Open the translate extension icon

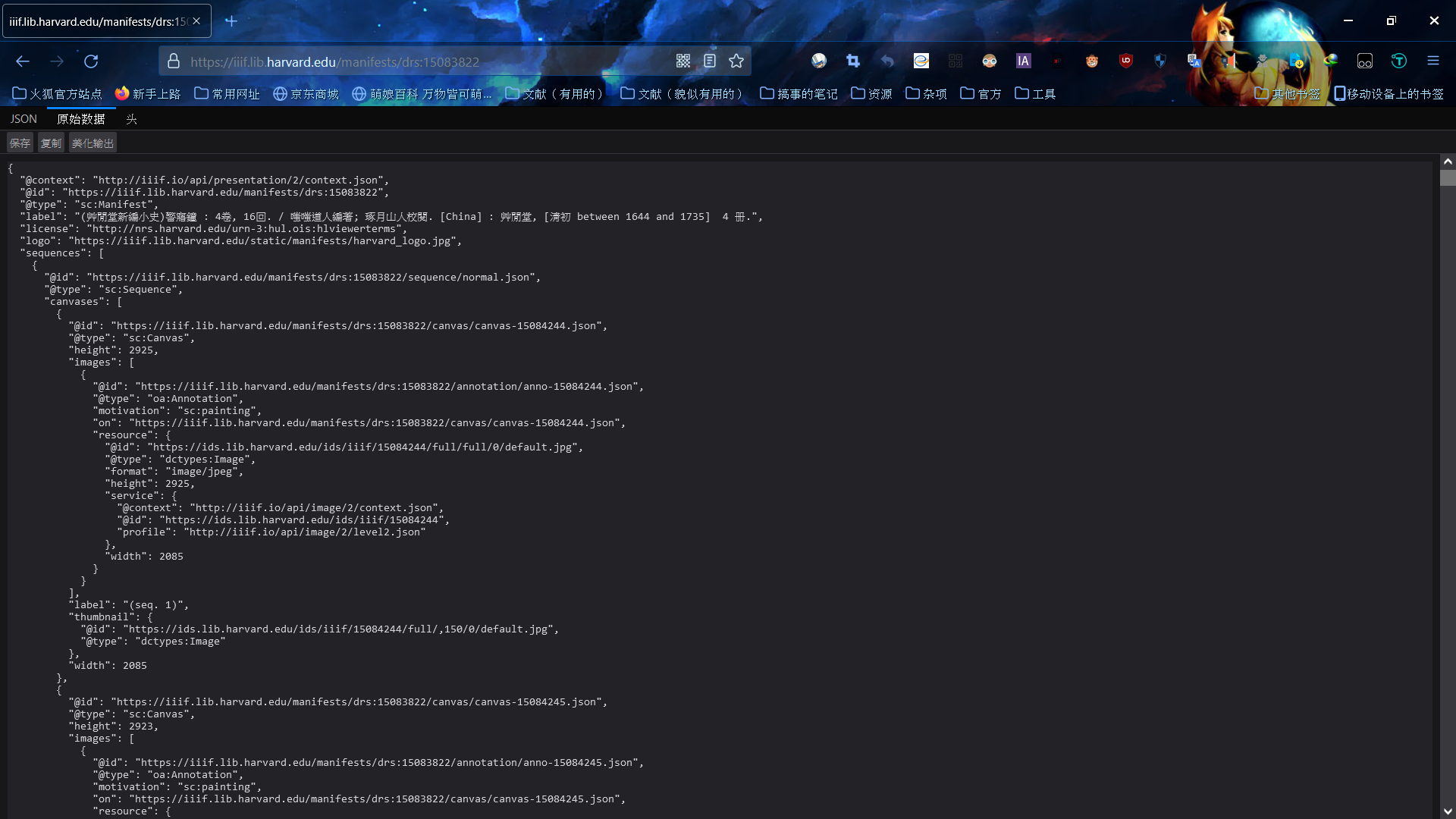[1194, 61]
